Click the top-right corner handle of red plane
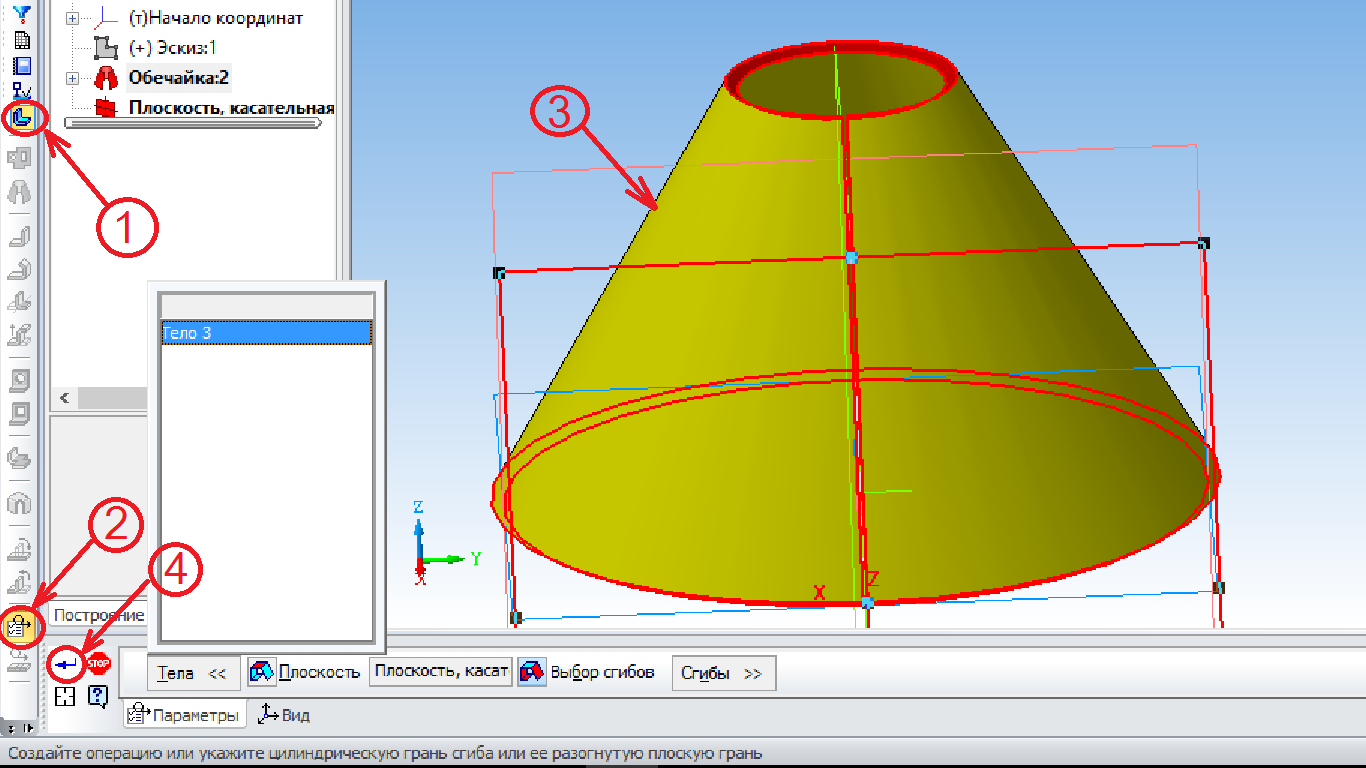Image resolution: width=1366 pixels, height=768 pixels. point(1204,243)
